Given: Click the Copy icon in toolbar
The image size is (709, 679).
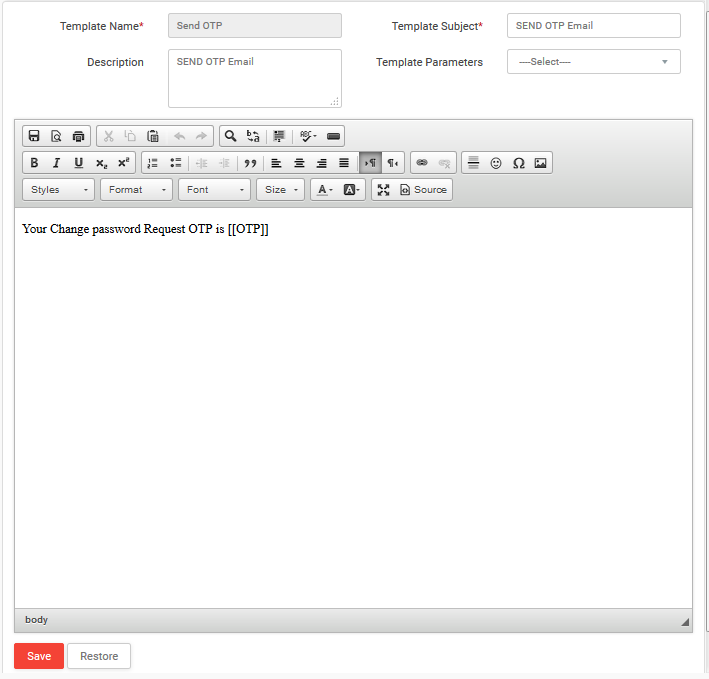Looking at the screenshot, I should pyautogui.click(x=130, y=136).
